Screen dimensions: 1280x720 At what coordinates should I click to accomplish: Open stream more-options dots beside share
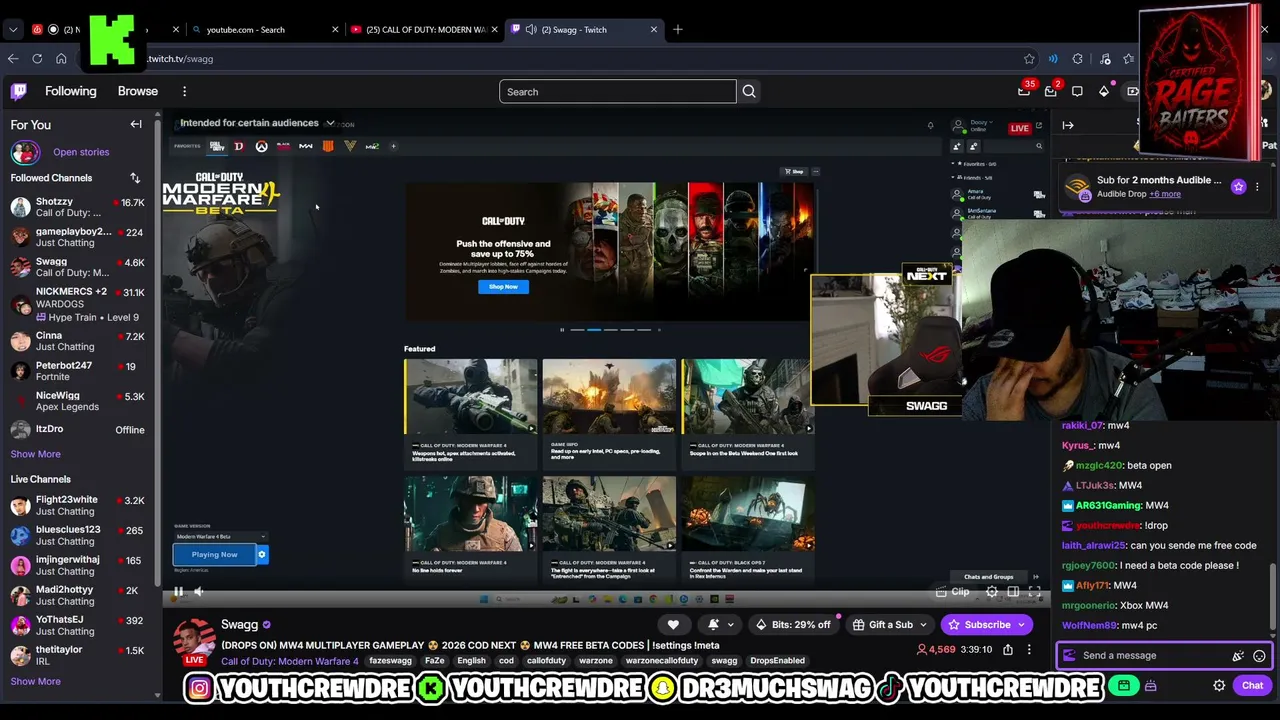[x=1029, y=650]
